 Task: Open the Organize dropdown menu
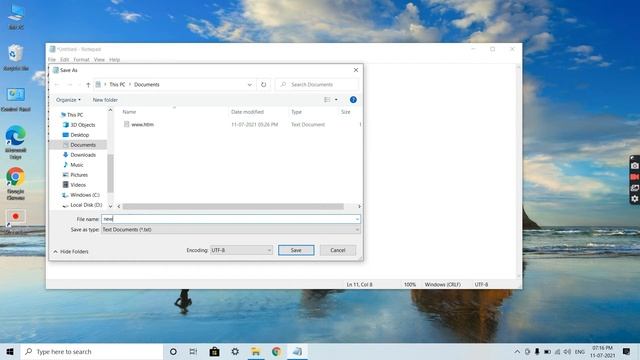pyautogui.click(x=68, y=100)
